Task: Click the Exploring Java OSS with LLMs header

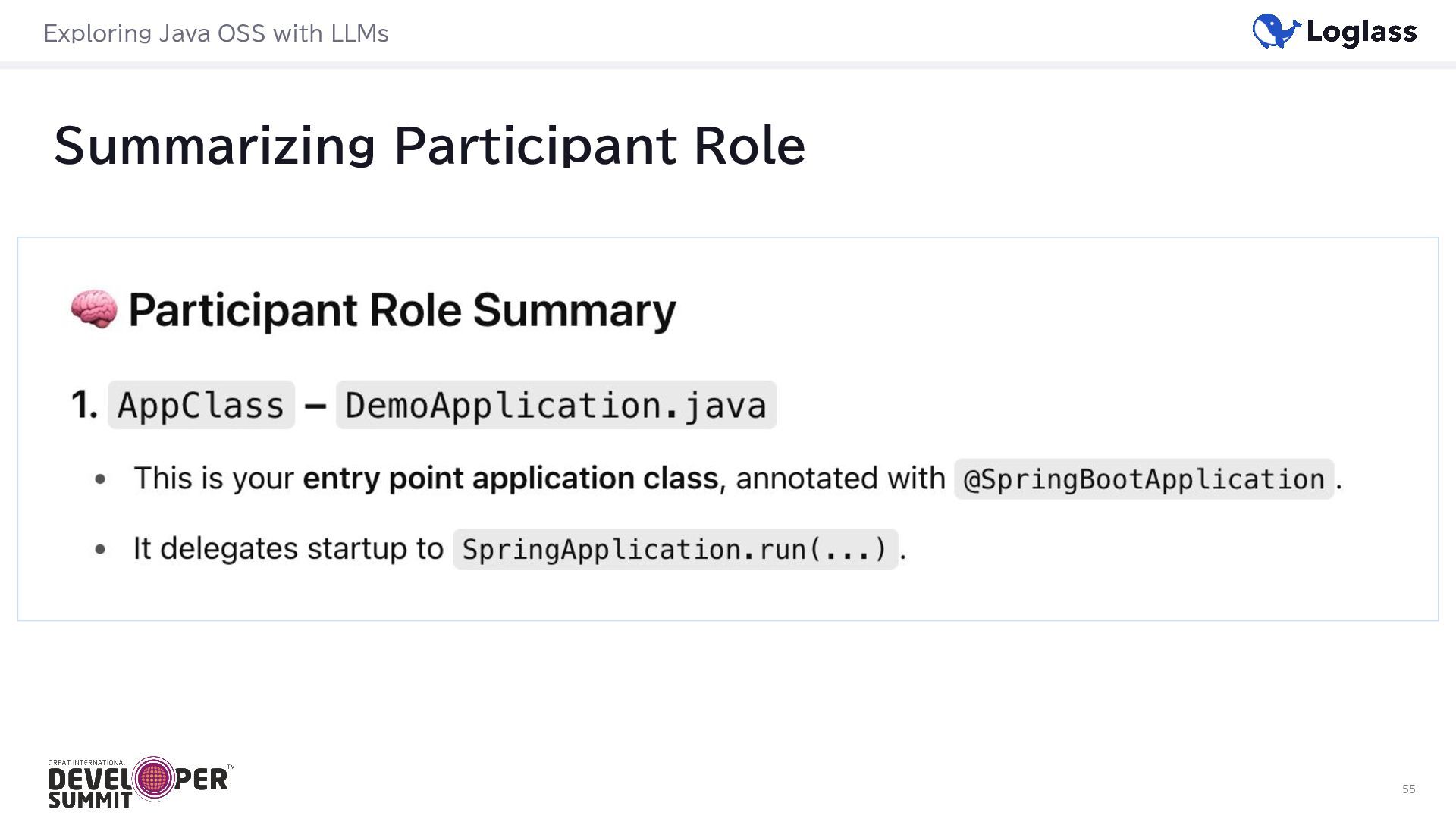Action: (216, 33)
